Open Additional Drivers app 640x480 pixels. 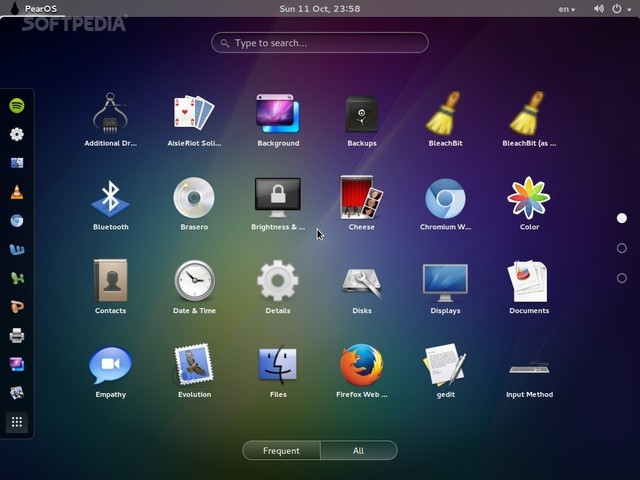[x=110, y=118]
